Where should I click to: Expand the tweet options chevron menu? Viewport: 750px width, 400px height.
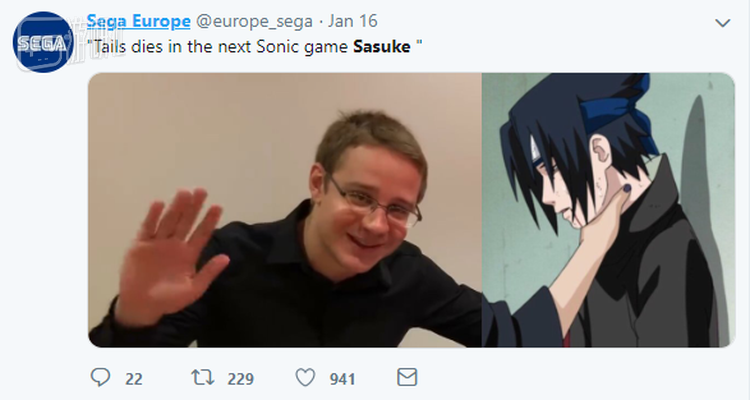(722, 22)
